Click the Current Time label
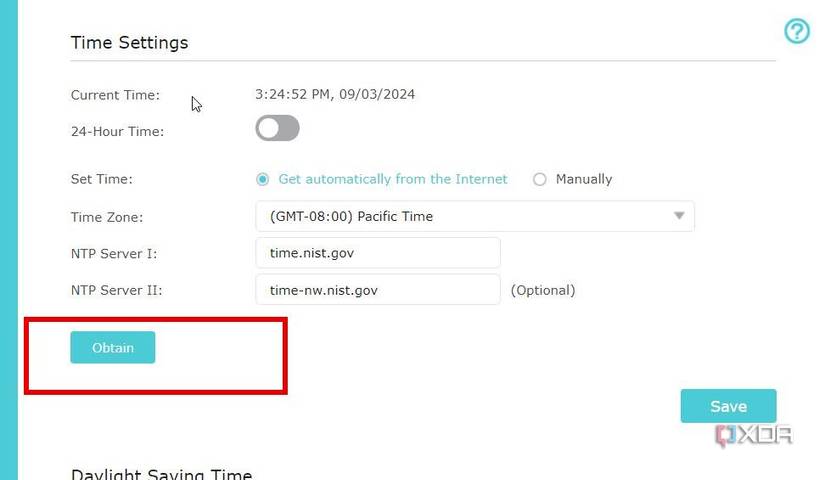Image resolution: width=825 pixels, height=480 pixels. point(115,95)
